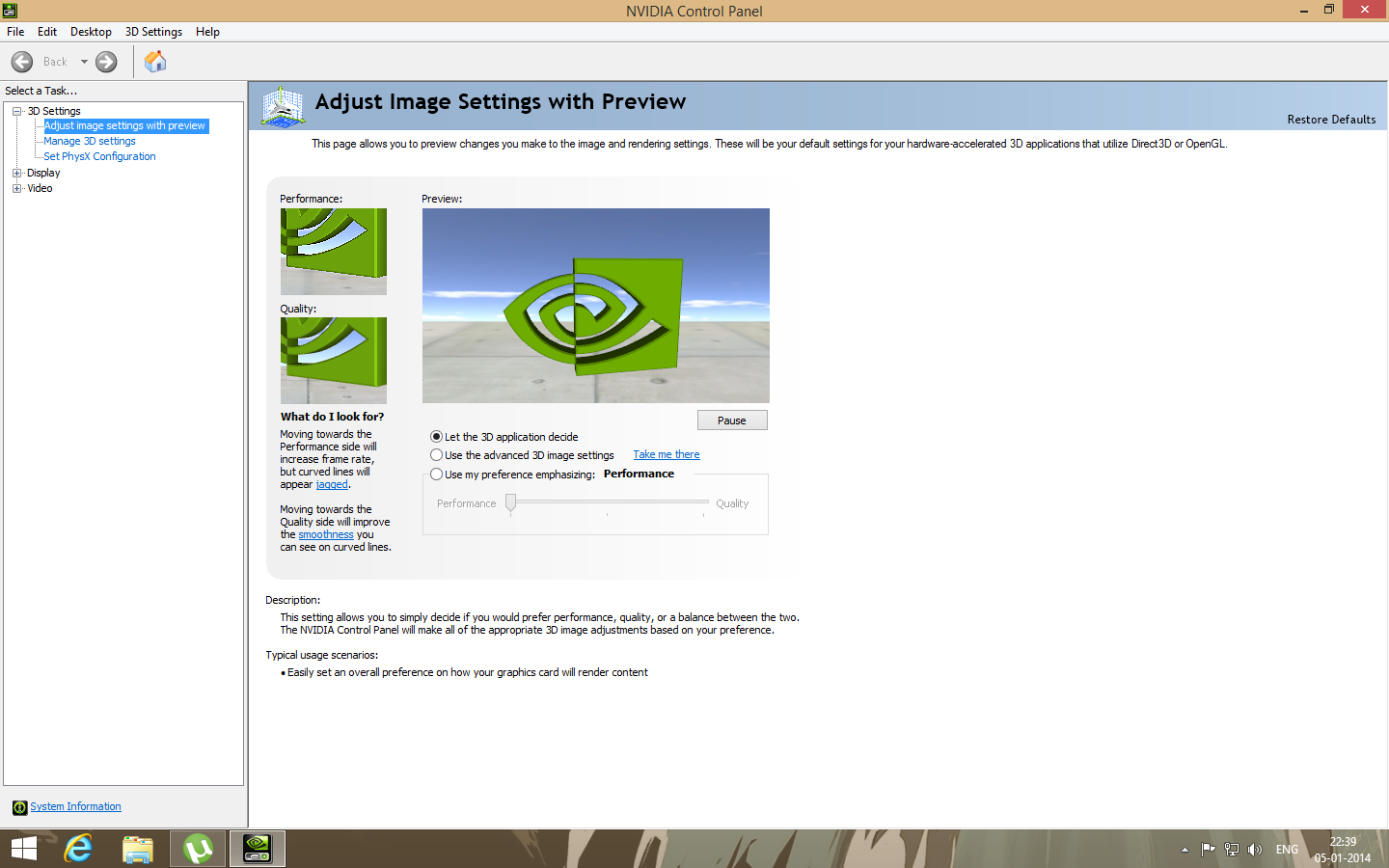Click the 'jagged' glossary link

[332, 484]
